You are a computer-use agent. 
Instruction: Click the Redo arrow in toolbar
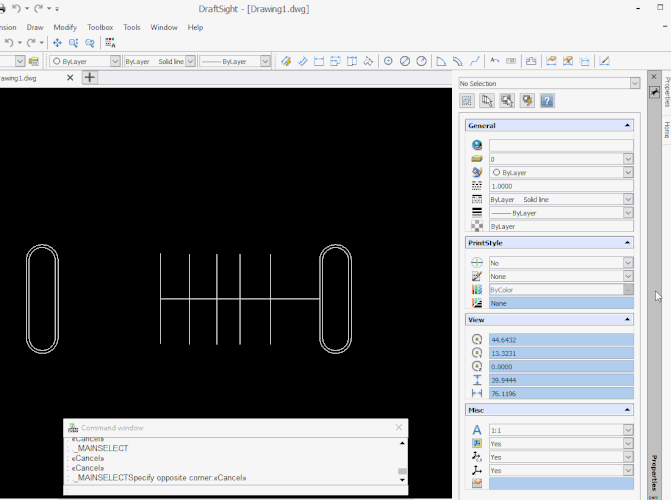[31, 43]
